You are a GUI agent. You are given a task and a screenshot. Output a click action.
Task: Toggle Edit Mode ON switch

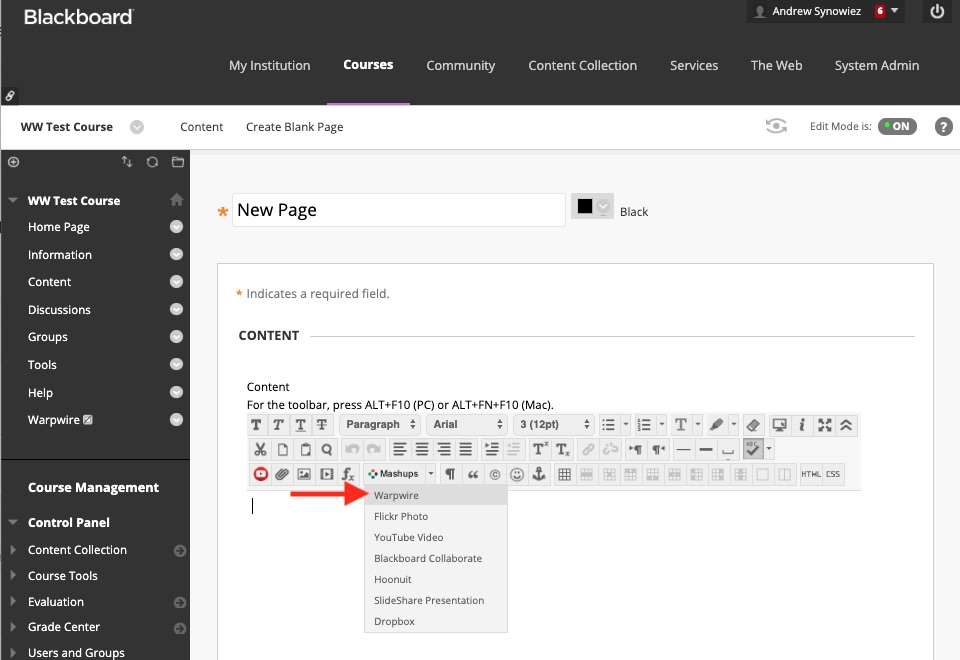tap(897, 126)
